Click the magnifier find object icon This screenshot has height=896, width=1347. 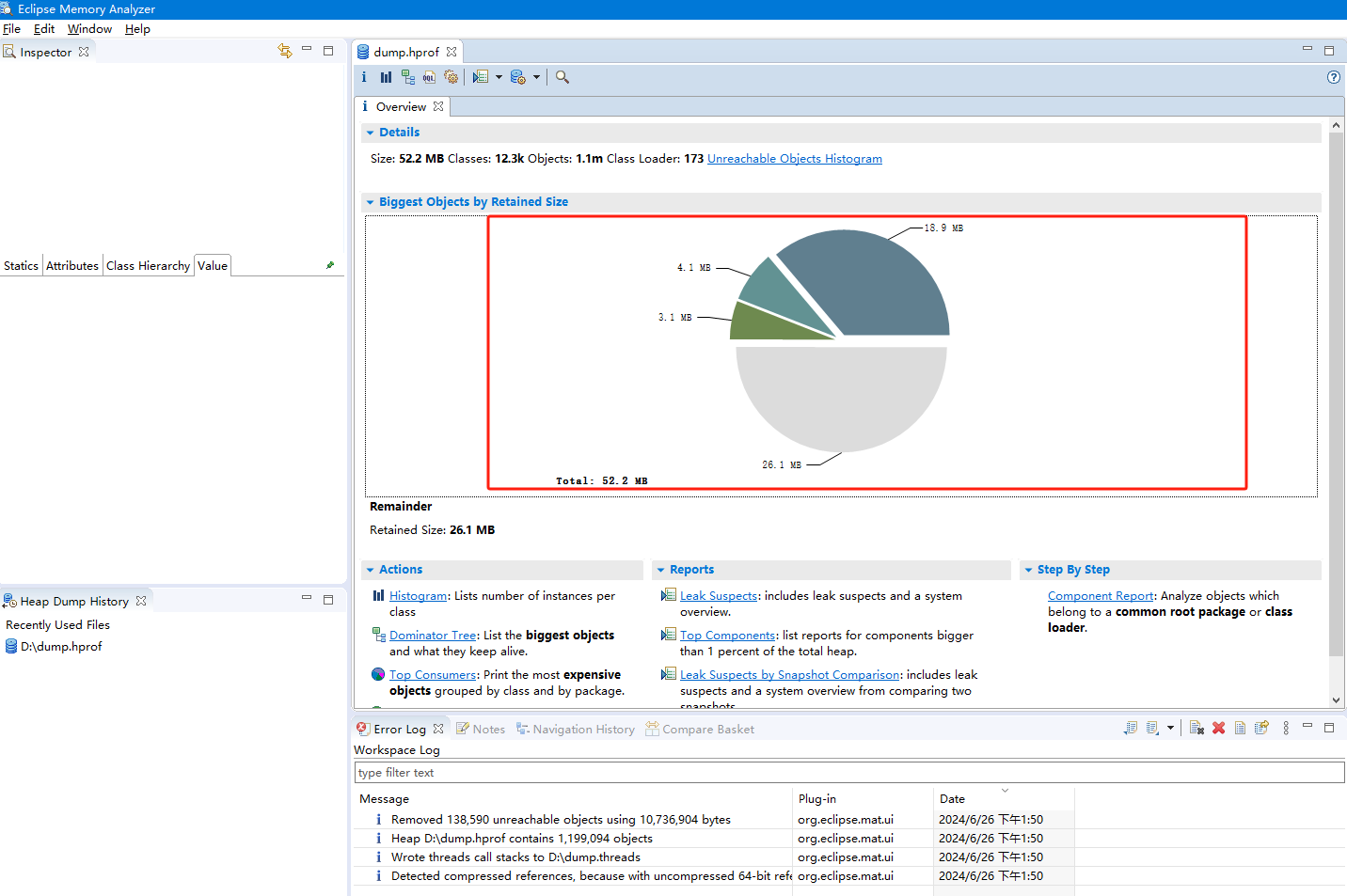pyautogui.click(x=563, y=77)
